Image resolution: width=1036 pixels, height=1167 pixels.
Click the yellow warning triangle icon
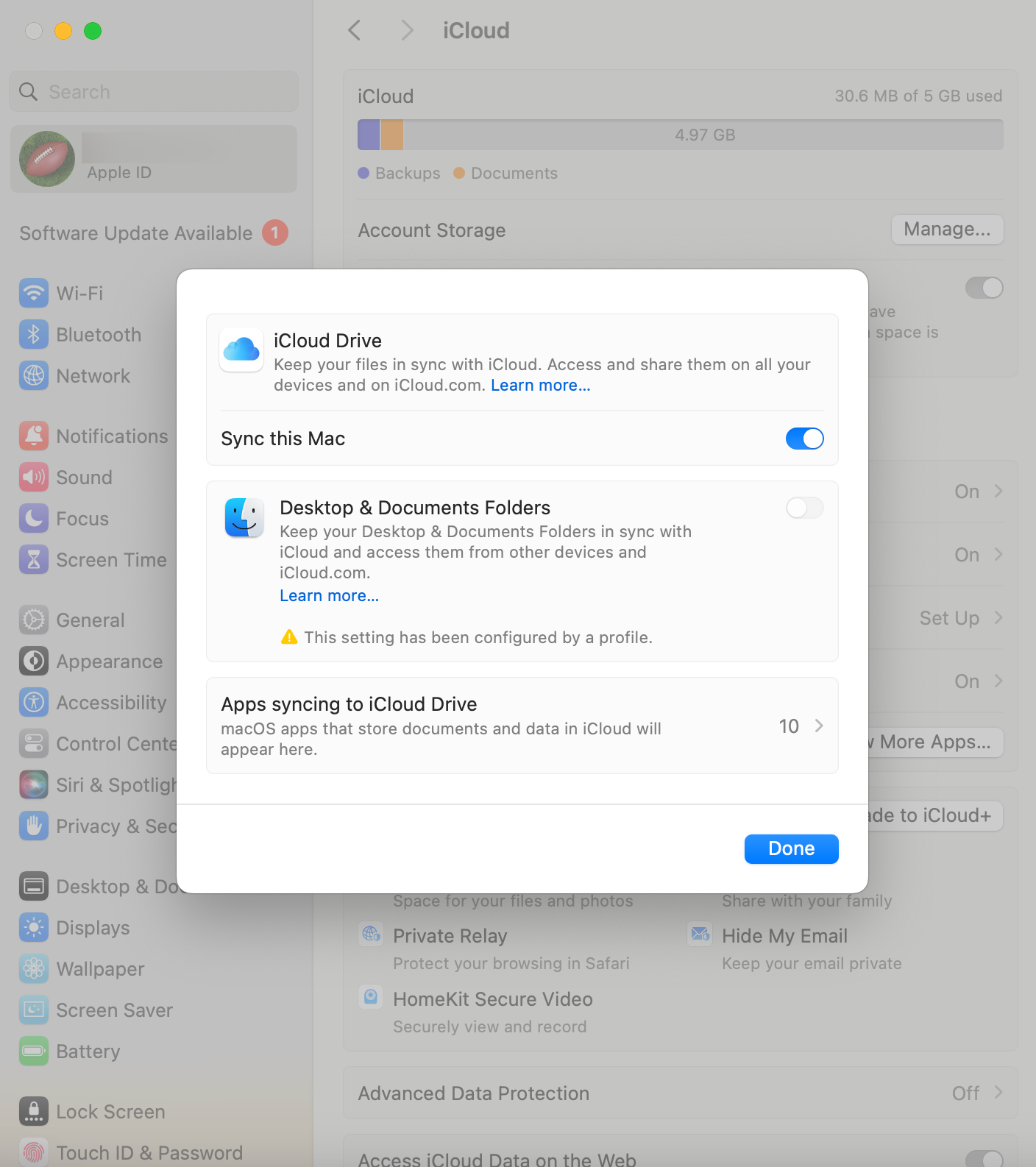coord(289,636)
